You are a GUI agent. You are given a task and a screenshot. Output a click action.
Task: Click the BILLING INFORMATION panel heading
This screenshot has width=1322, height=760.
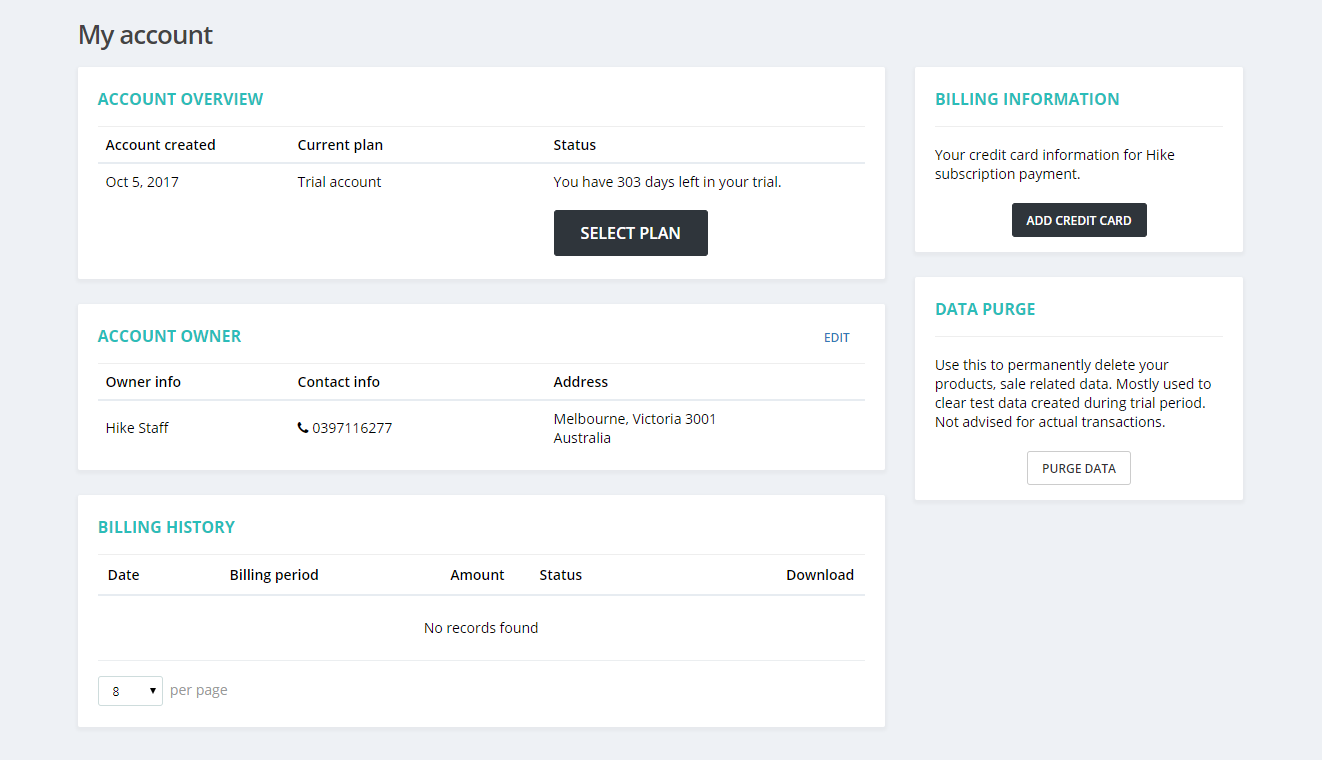click(1027, 99)
